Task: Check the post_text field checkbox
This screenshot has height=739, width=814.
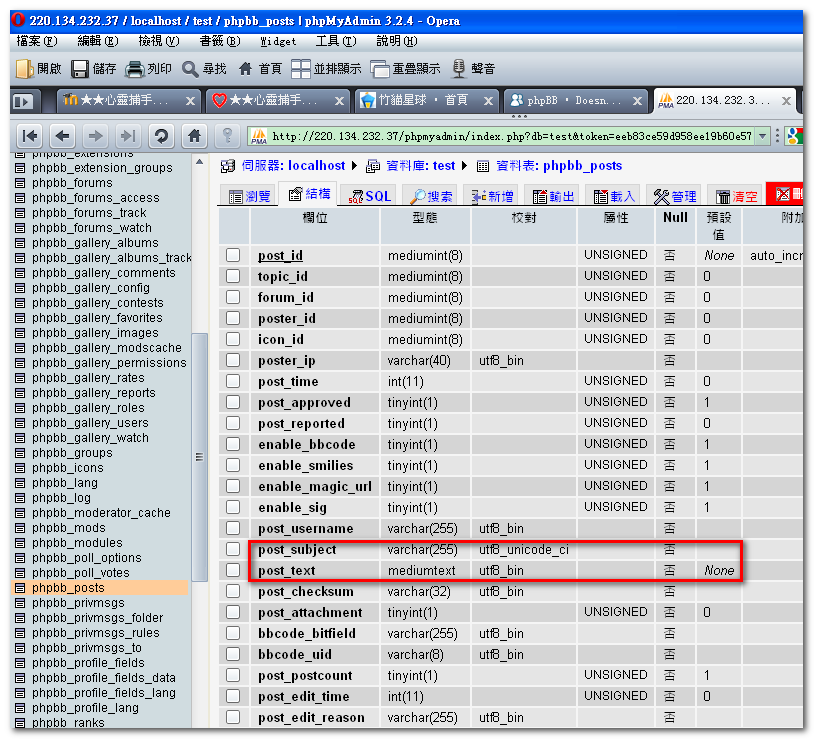Action: 233,570
